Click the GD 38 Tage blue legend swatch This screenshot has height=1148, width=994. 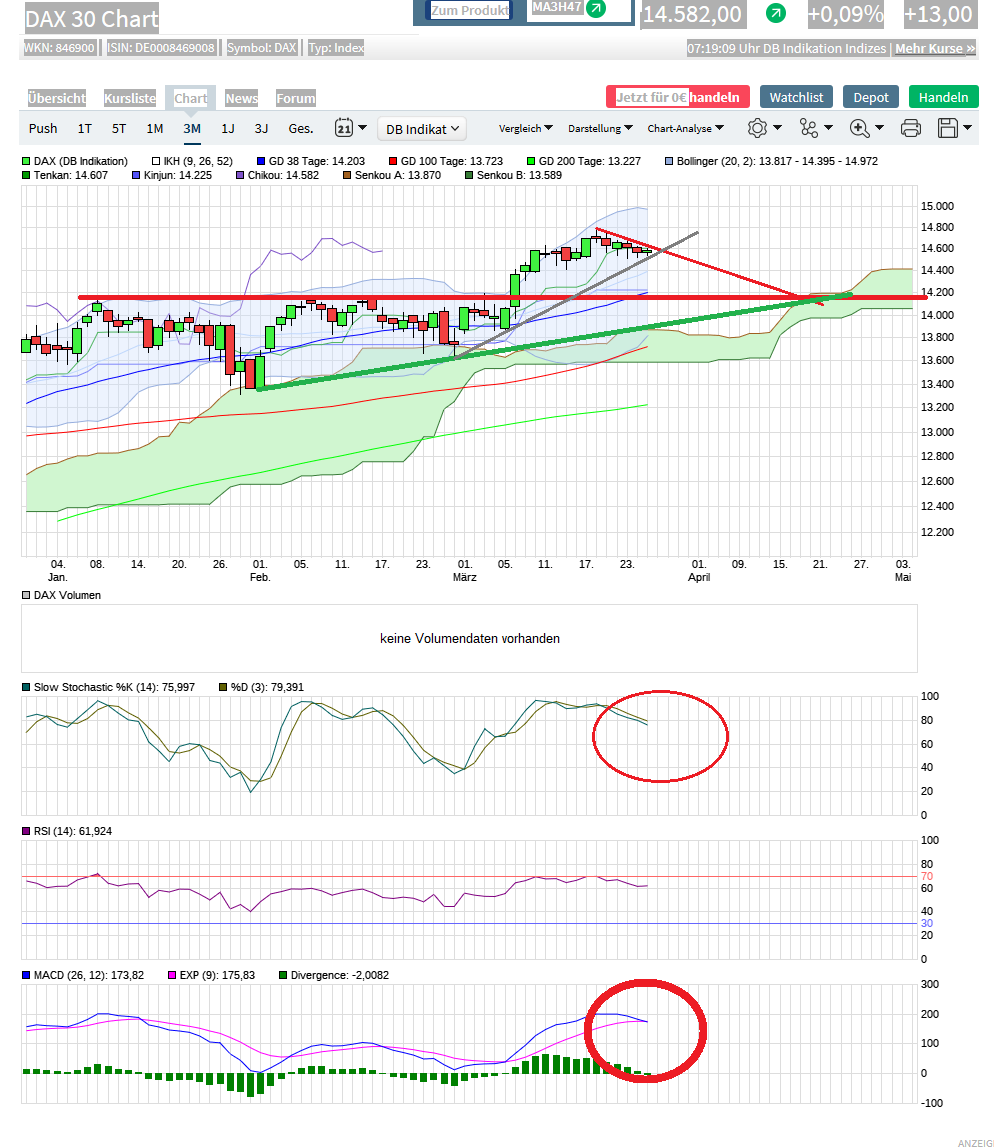(261, 161)
